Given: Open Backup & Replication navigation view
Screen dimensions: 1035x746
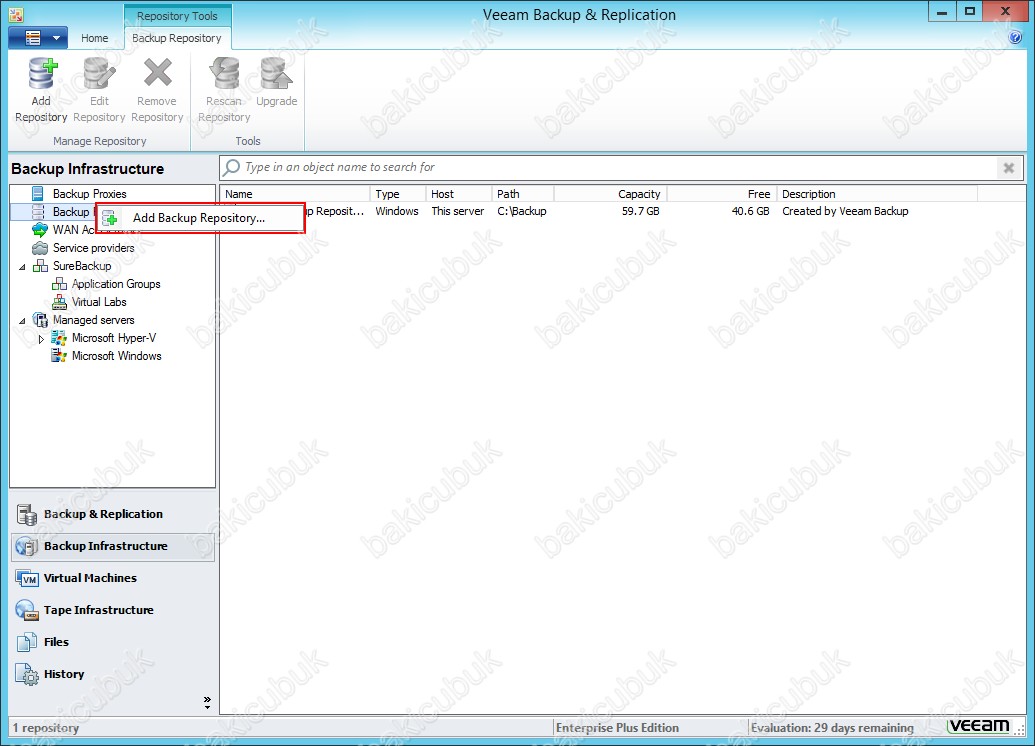Looking at the screenshot, I should (x=113, y=514).
